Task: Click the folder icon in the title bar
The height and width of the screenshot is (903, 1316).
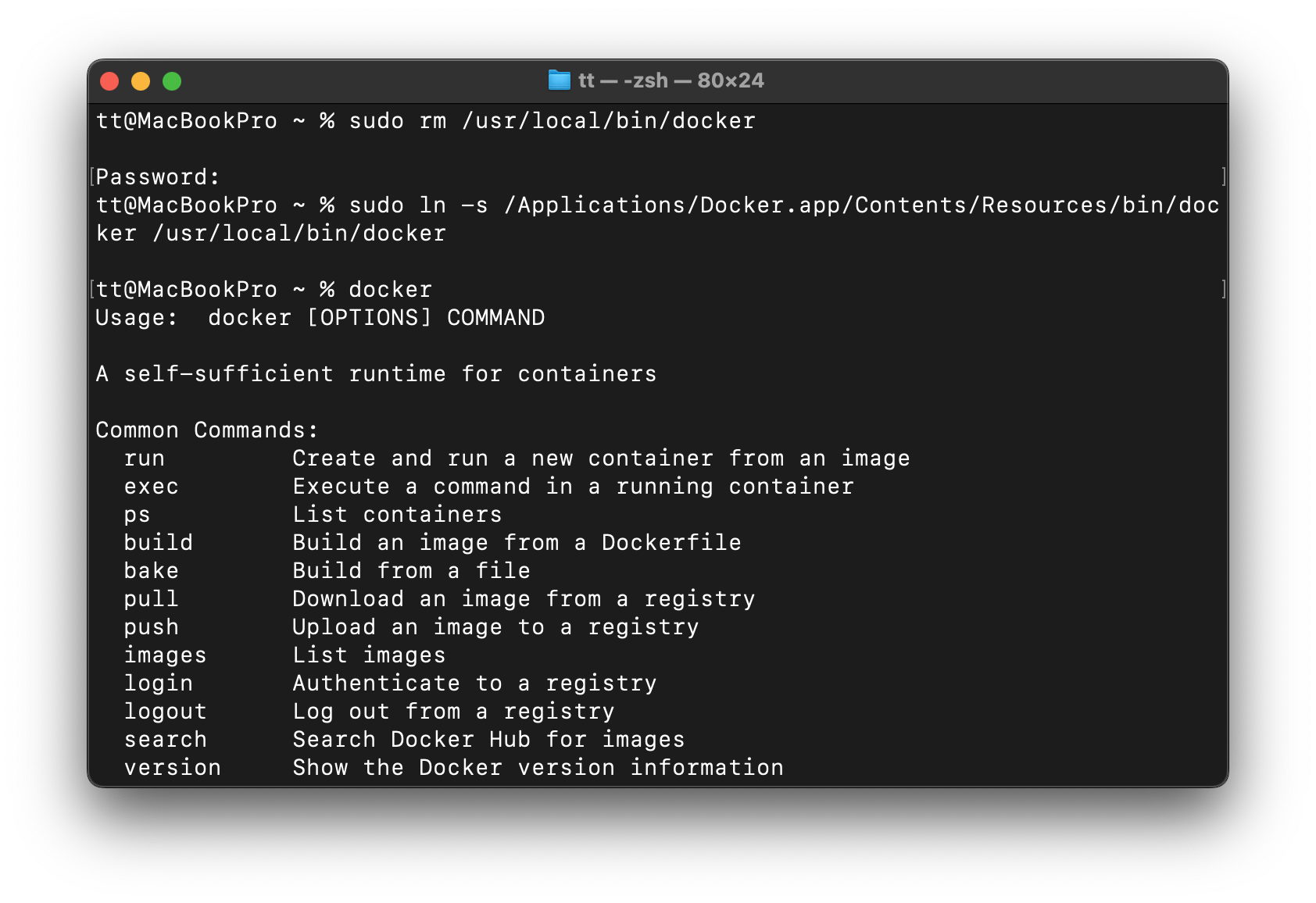Action: [x=559, y=80]
